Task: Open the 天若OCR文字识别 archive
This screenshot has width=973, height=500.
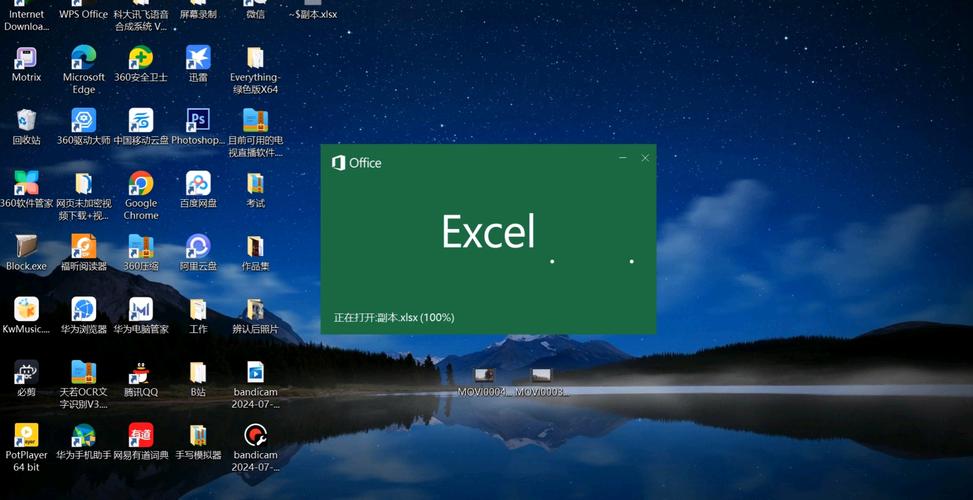Action: click(84, 385)
